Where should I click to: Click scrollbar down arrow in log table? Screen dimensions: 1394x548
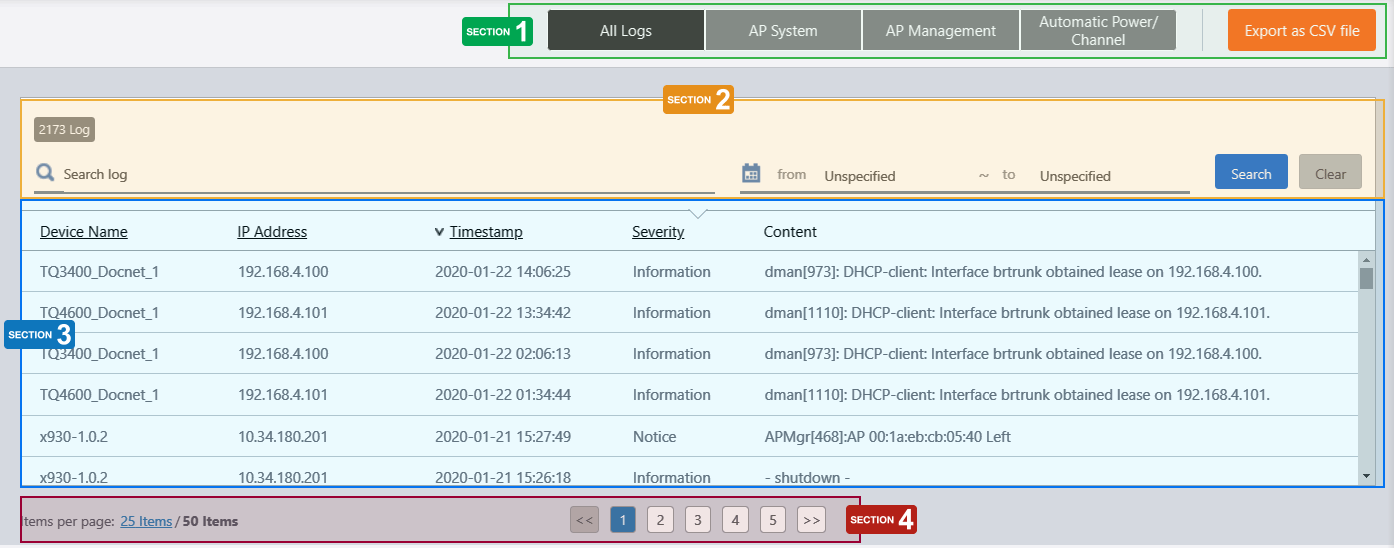1366,476
